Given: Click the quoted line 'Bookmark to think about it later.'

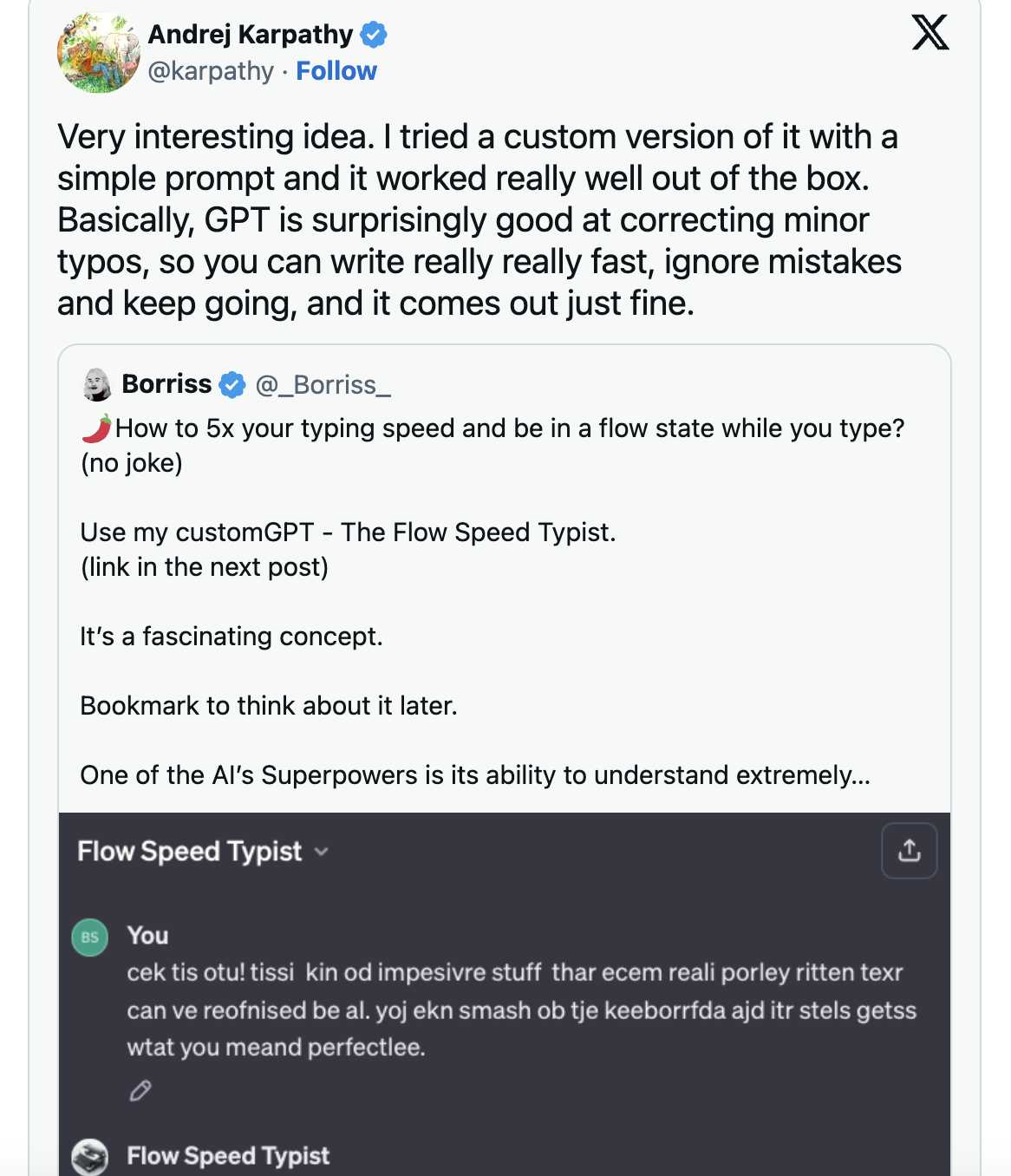Looking at the screenshot, I should (x=269, y=706).
